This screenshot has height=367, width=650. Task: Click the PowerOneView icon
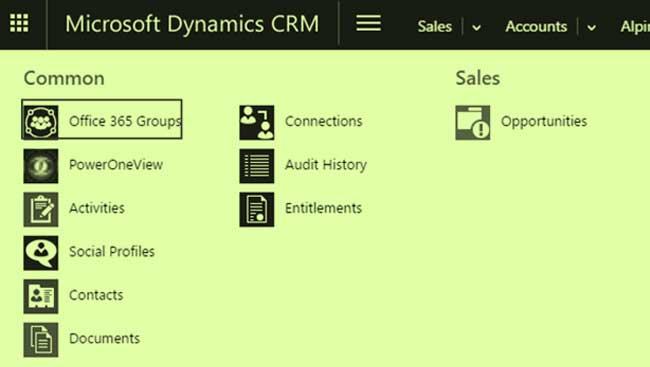click(41, 166)
